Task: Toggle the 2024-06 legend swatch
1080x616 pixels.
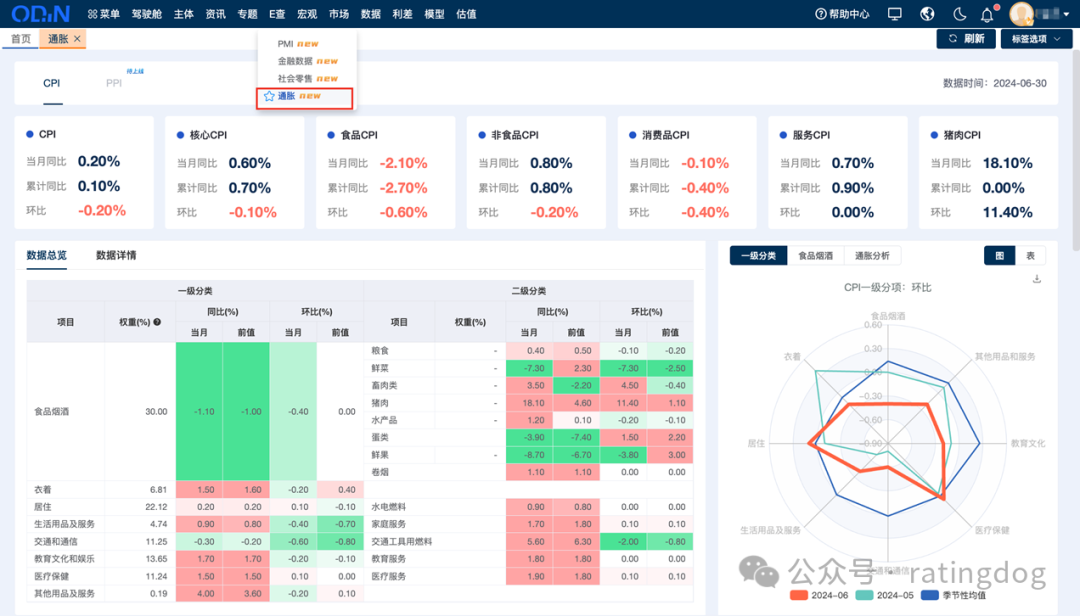Action: 799,595
